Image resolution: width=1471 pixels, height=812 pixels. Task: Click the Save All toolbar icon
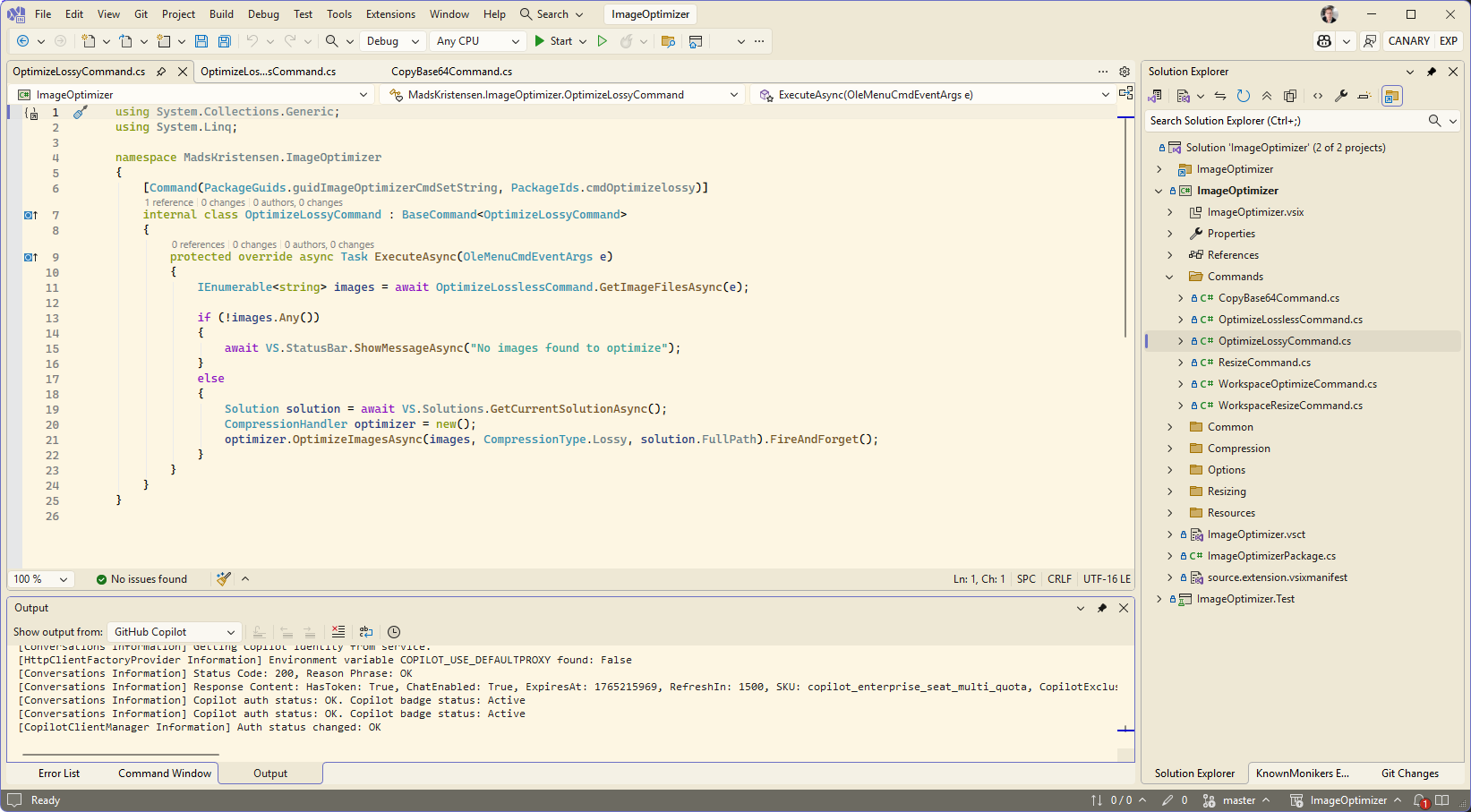click(225, 41)
